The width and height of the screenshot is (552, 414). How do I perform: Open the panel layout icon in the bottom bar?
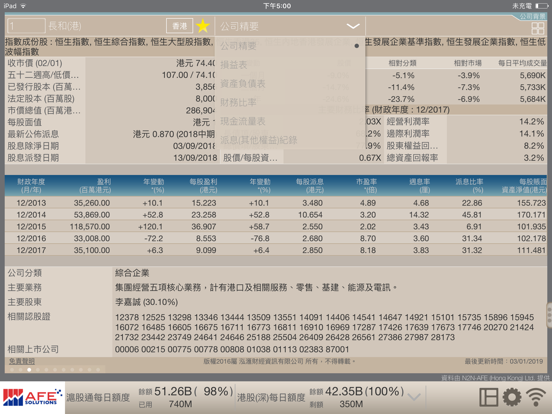pyautogui.click(x=489, y=397)
